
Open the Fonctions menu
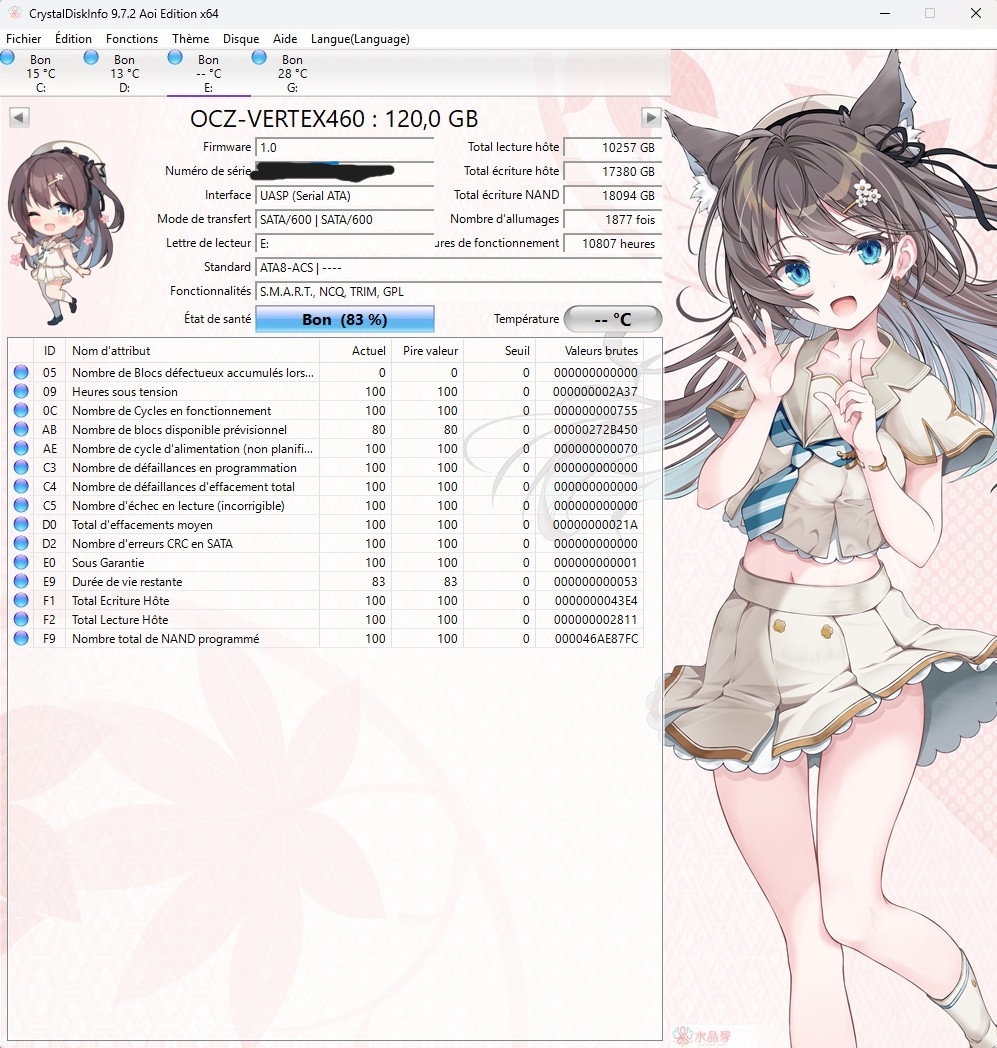pos(132,39)
